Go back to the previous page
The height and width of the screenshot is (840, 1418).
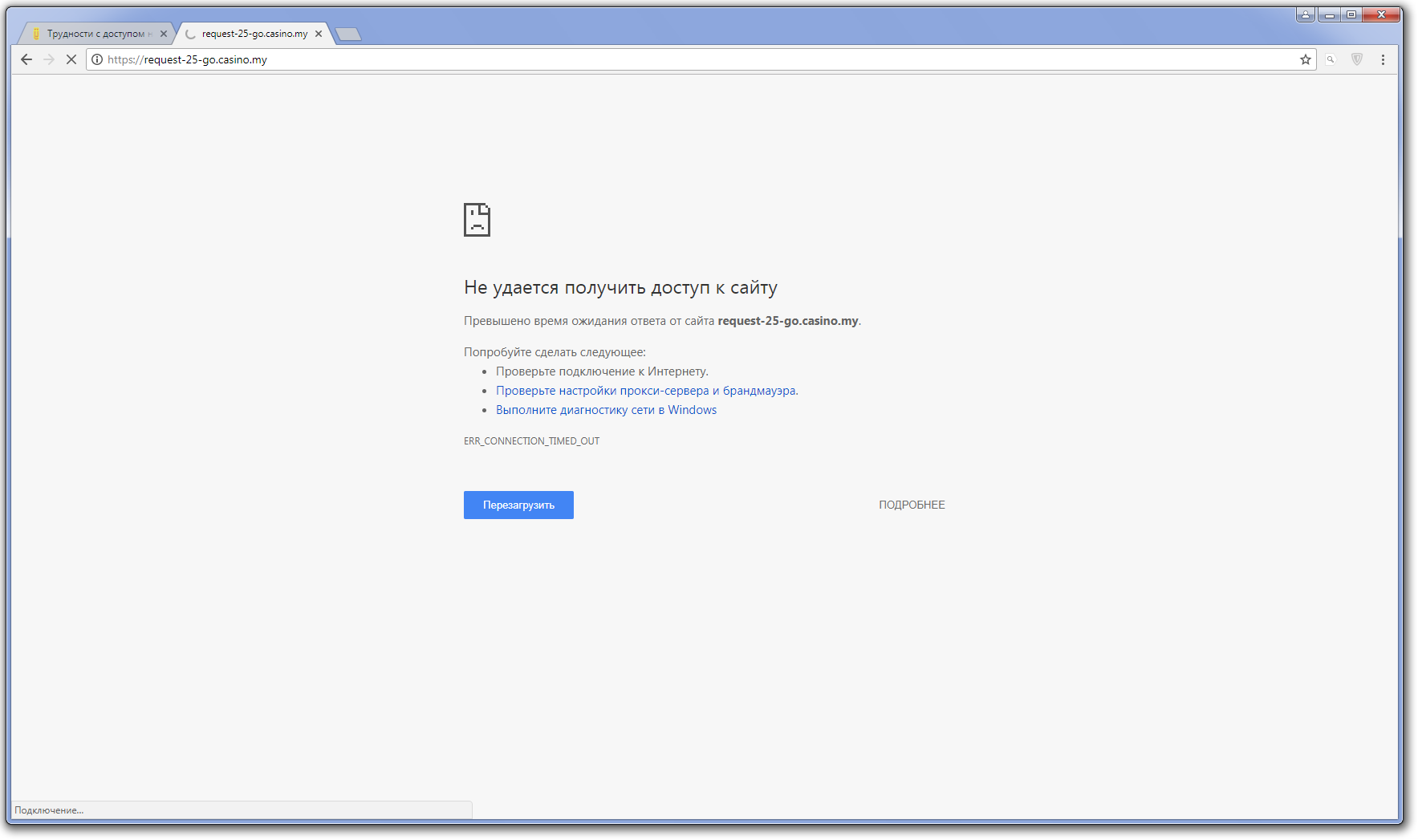(26, 59)
